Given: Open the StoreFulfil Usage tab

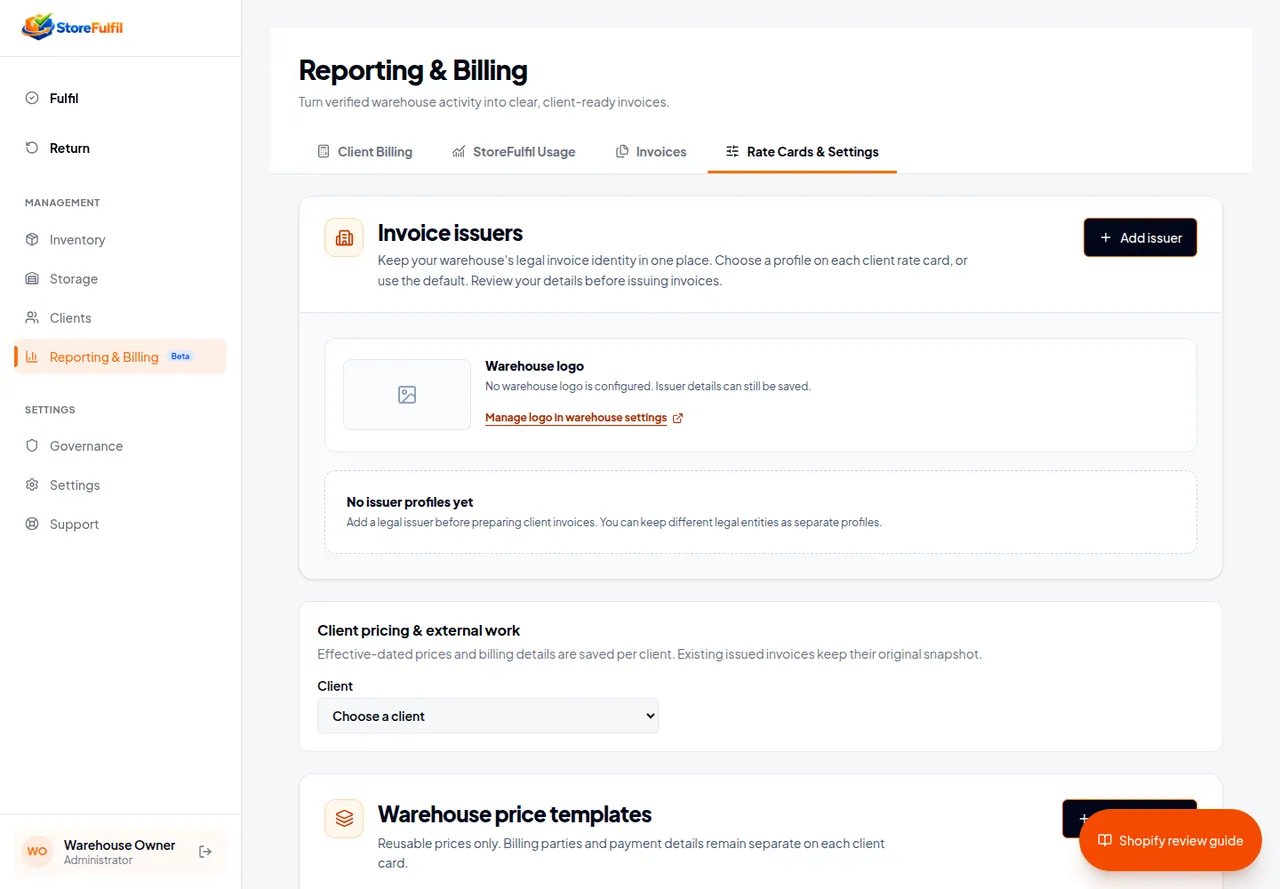Looking at the screenshot, I should tap(514, 152).
